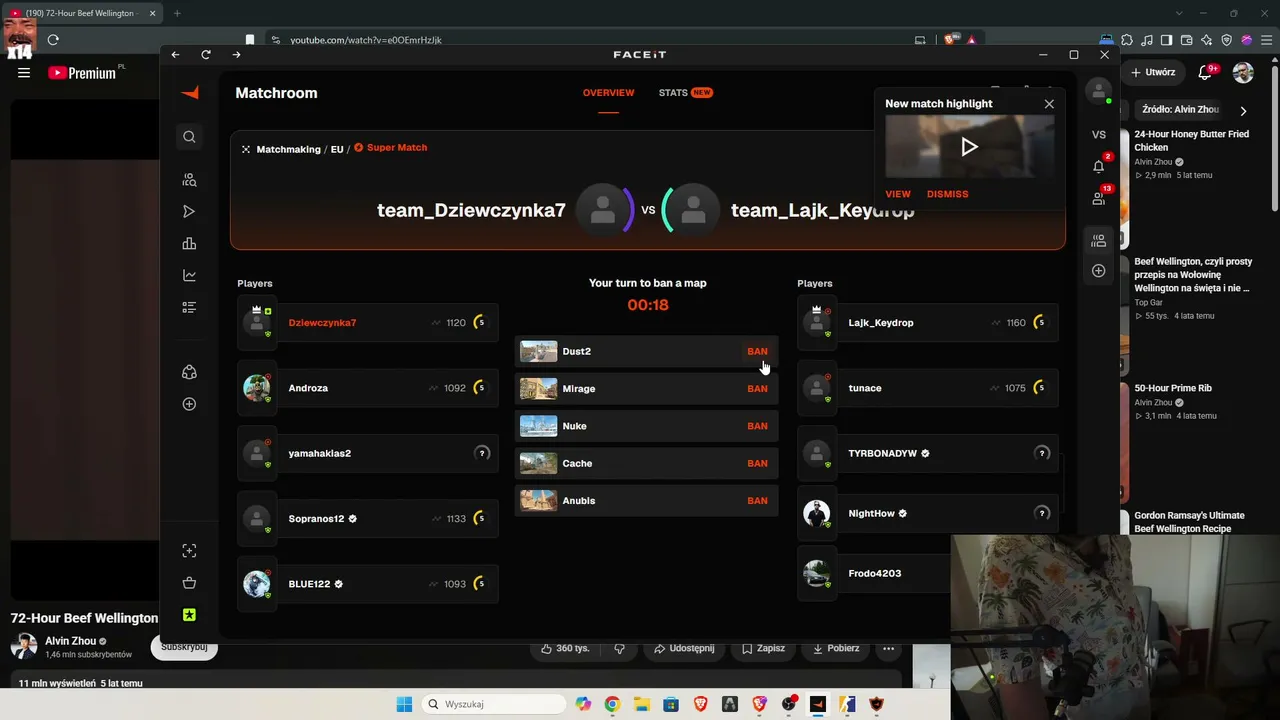
Task: Open FACEIT profile avatar with green status dot
Action: pos(1099,91)
